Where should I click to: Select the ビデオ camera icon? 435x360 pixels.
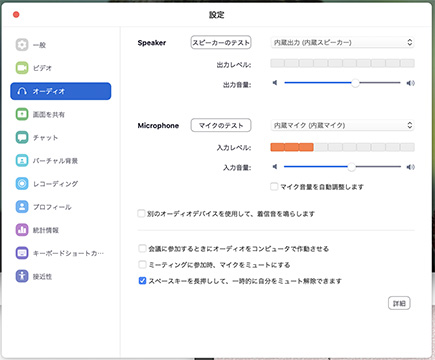22,68
